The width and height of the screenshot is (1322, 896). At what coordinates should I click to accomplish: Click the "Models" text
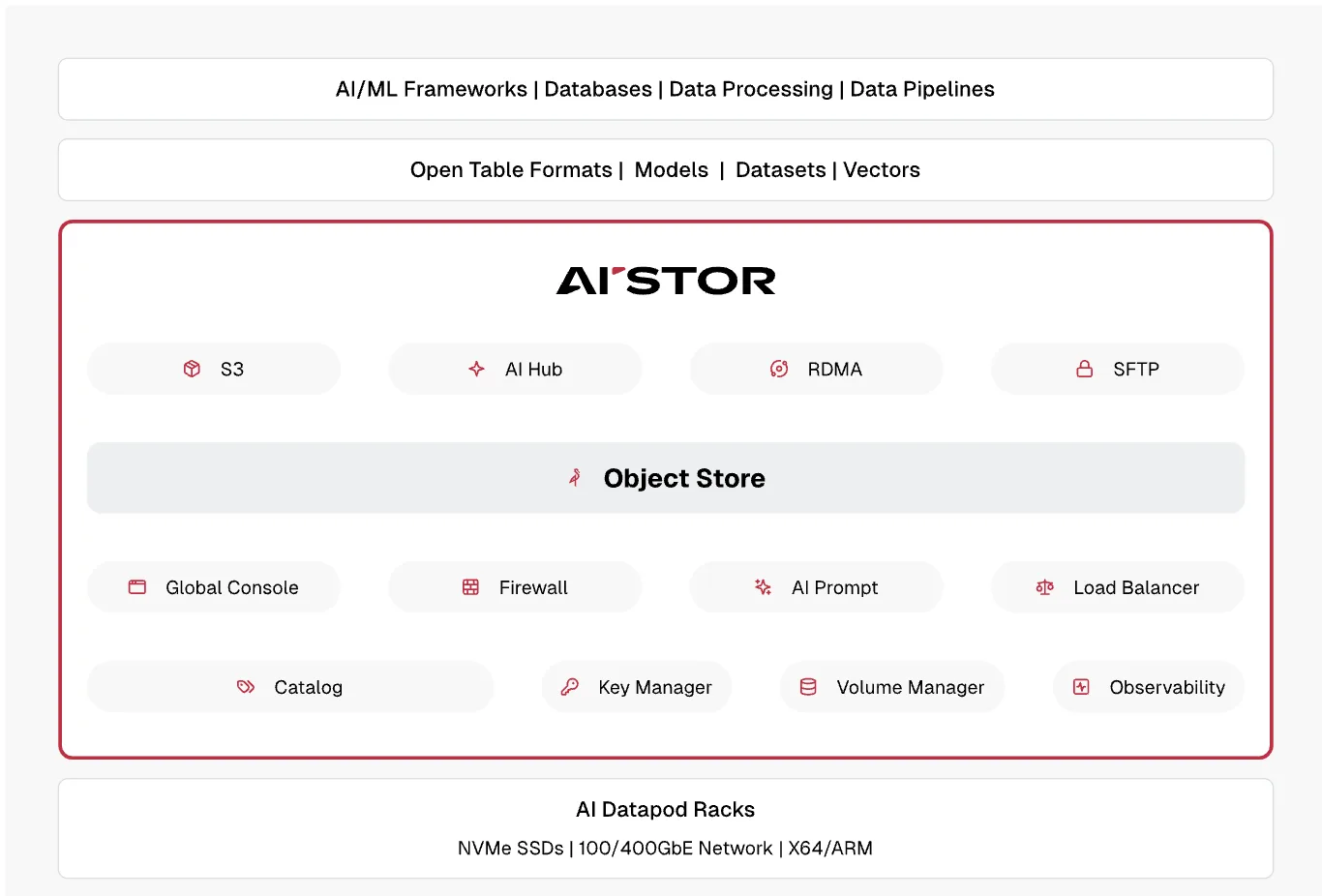tap(672, 169)
